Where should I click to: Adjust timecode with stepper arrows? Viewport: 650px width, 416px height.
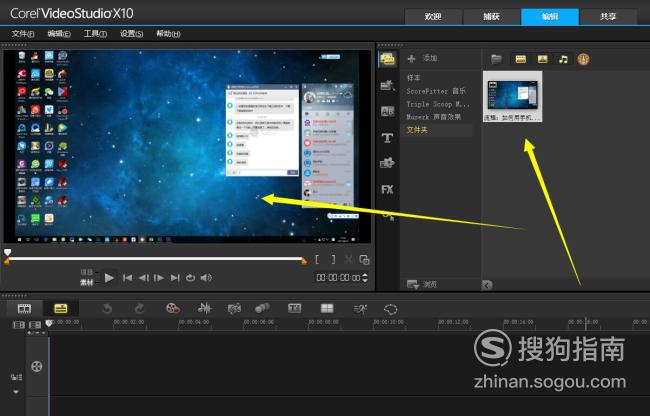pyautogui.click(x=365, y=278)
